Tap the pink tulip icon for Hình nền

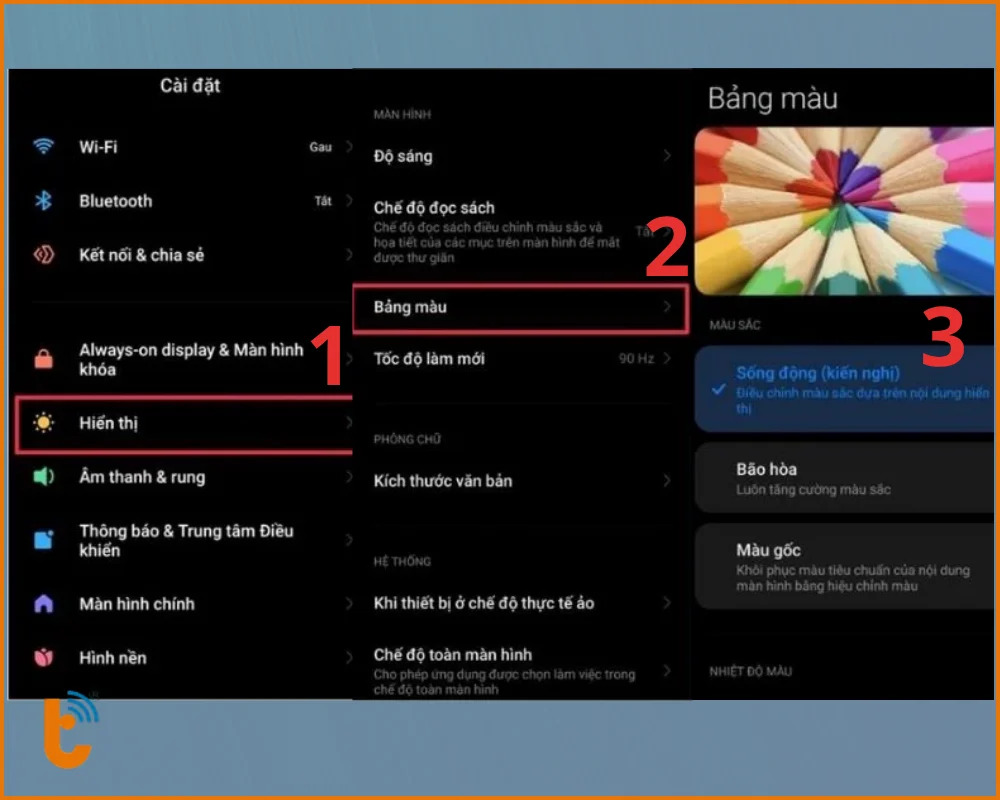[x=43, y=657]
